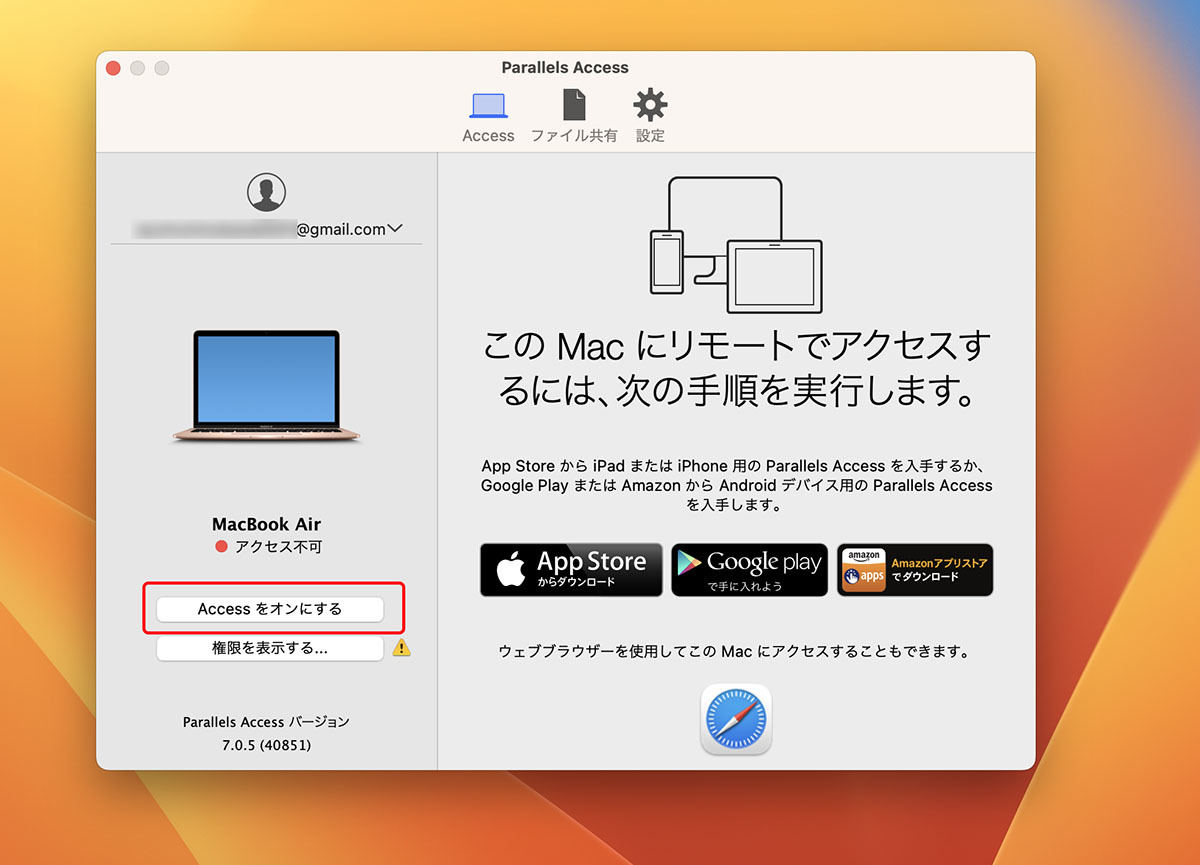Click the Parallels Access window title
This screenshot has width=1200, height=865.
pos(565,68)
